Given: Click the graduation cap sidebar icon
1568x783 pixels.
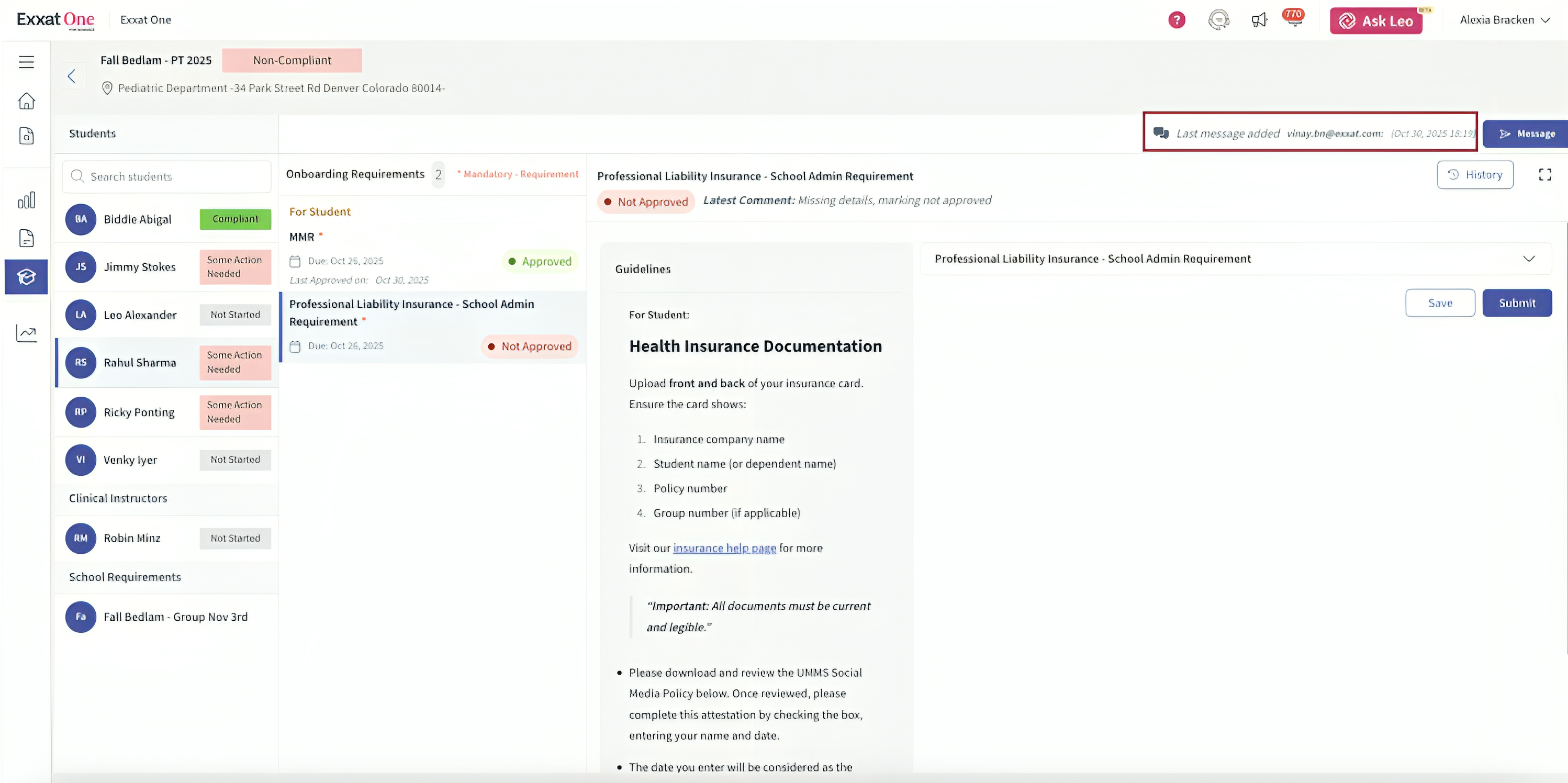Looking at the screenshot, I should [x=26, y=277].
